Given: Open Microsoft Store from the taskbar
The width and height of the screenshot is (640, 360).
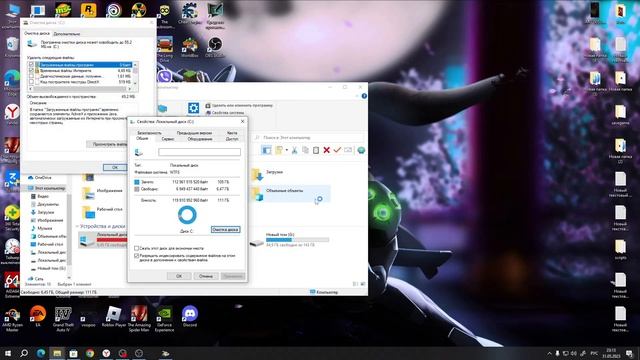Looking at the screenshot, I should [73, 353].
